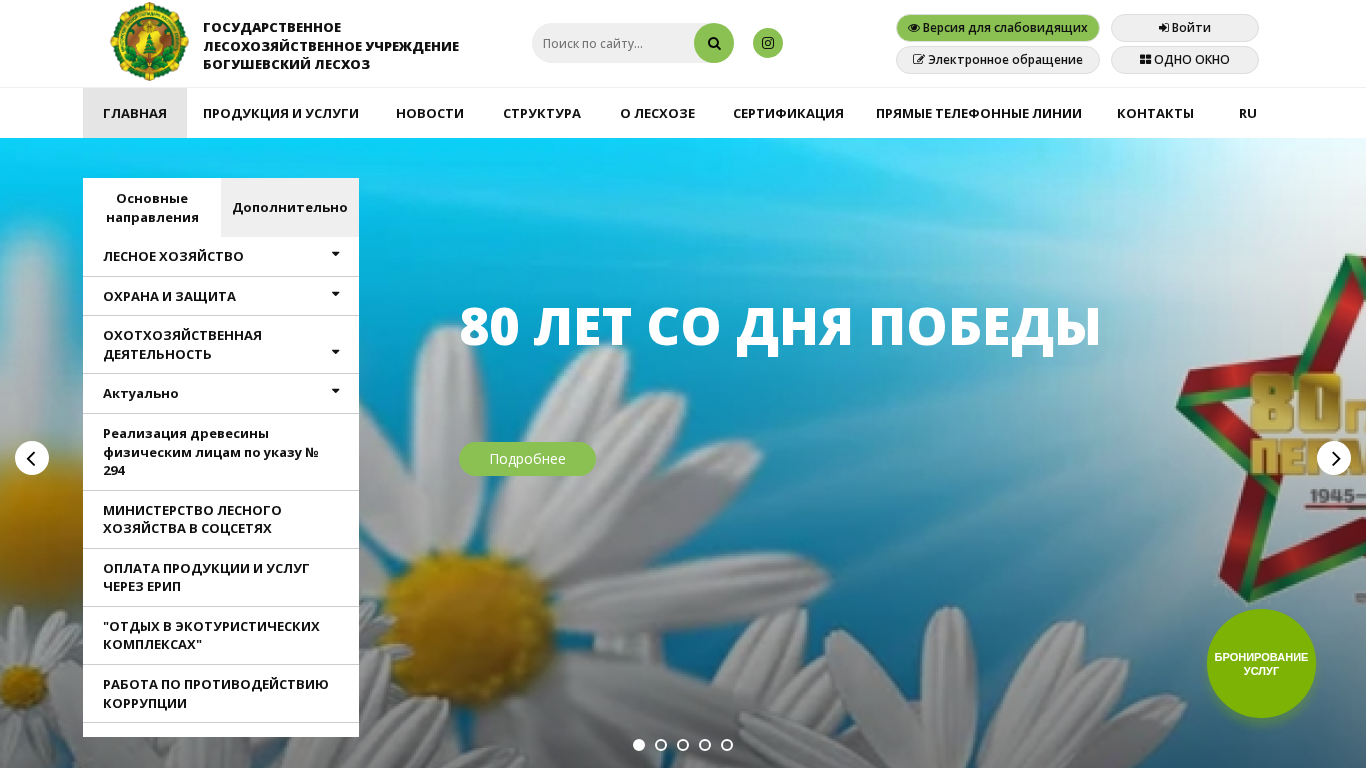Select the second slider dot
Viewport: 1366px width, 768px height.
(x=661, y=745)
